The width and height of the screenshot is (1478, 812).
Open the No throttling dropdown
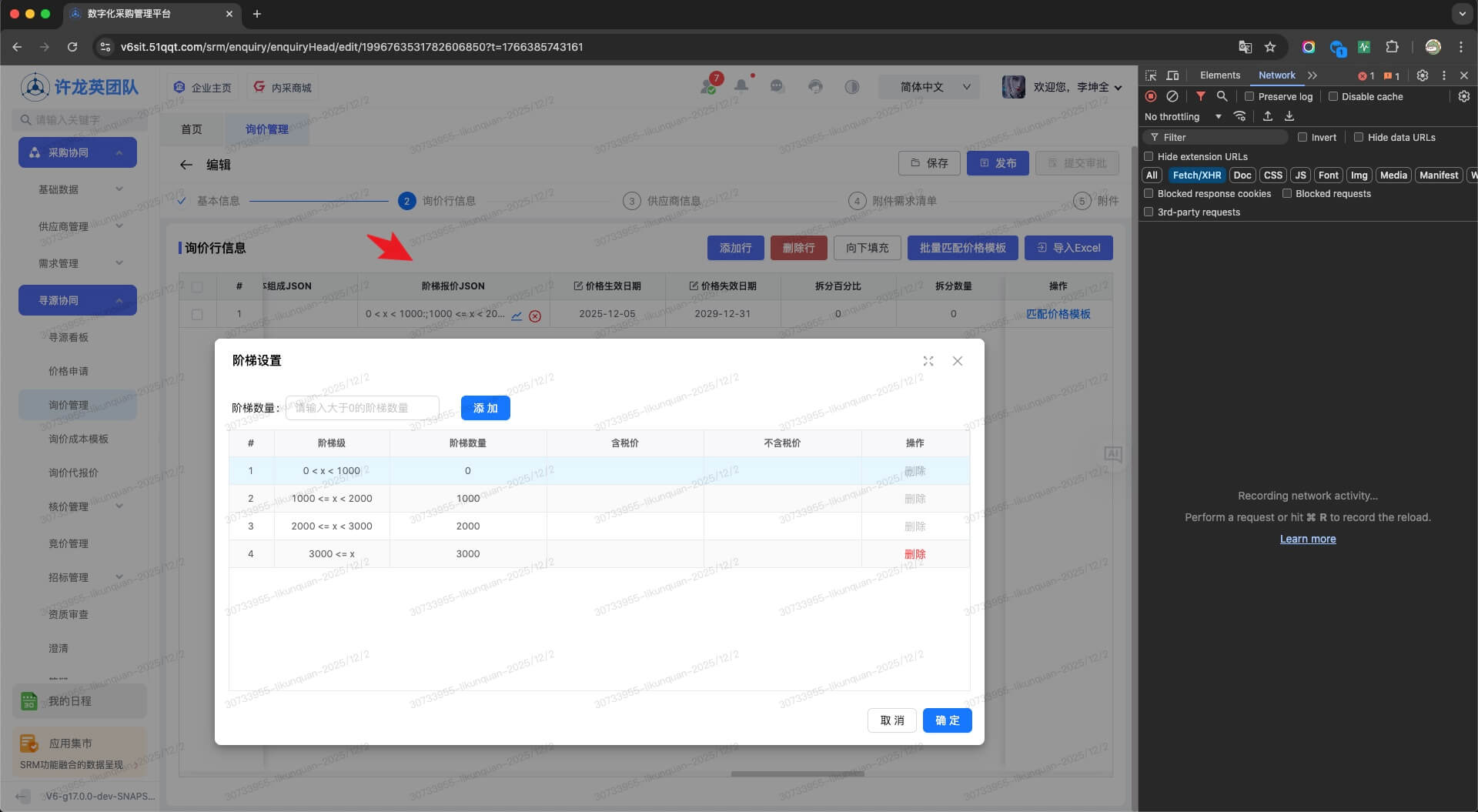pyautogui.click(x=1182, y=116)
